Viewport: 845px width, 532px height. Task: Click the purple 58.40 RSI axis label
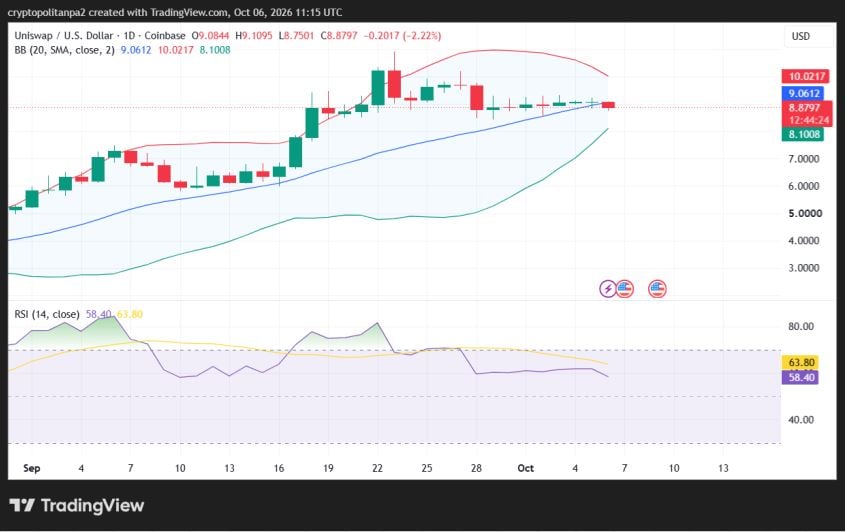pyautogui.click(x=800, y=377)
